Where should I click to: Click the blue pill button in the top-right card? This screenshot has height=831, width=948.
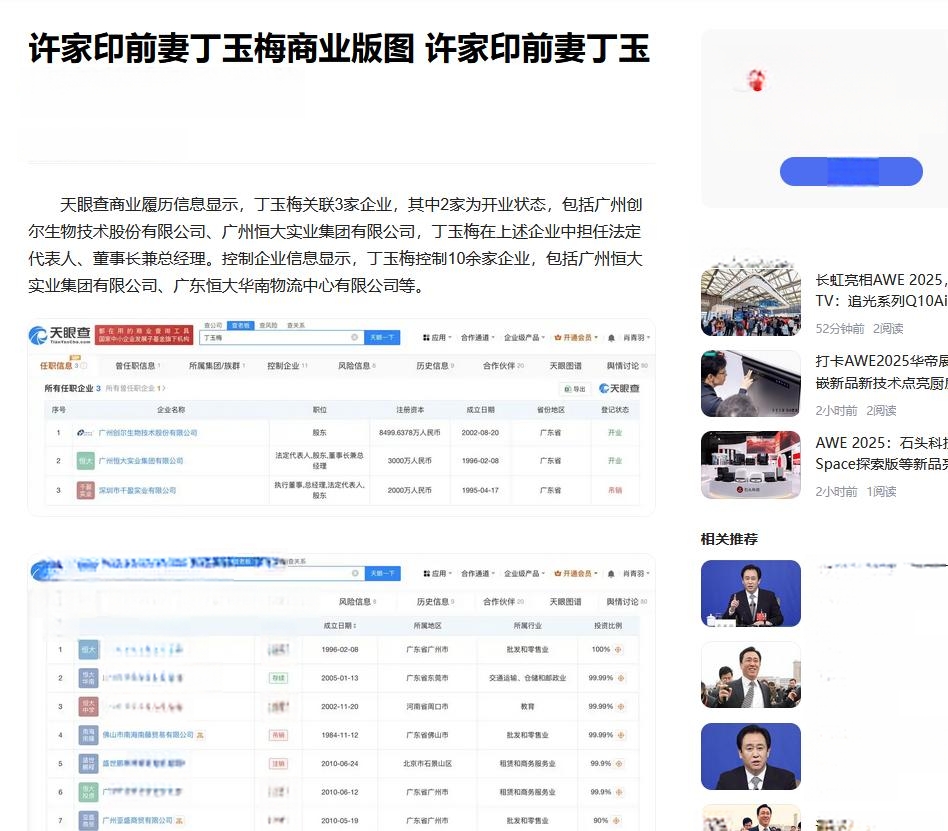pos(851,171)
